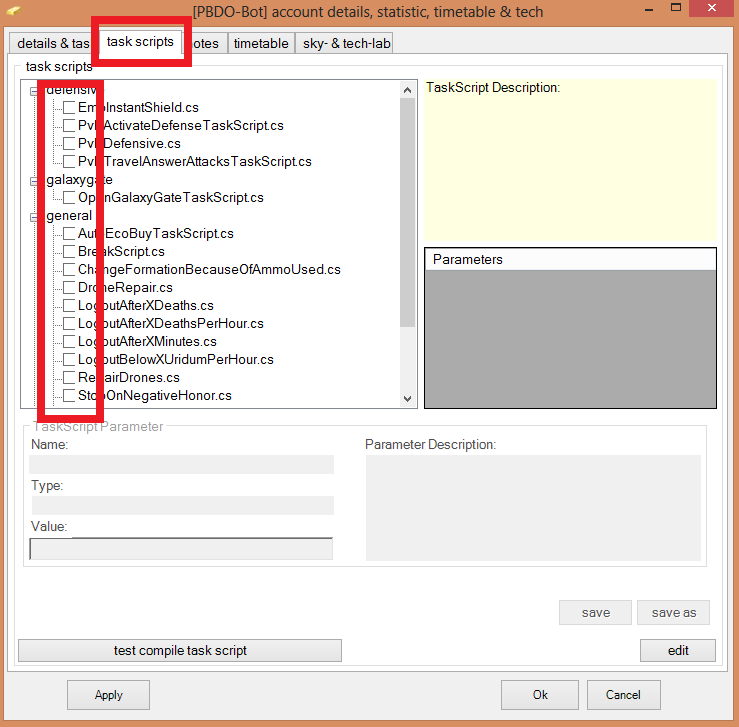Switch to the timetable tab
Screen dimensions: 739x727
[261, 43]
